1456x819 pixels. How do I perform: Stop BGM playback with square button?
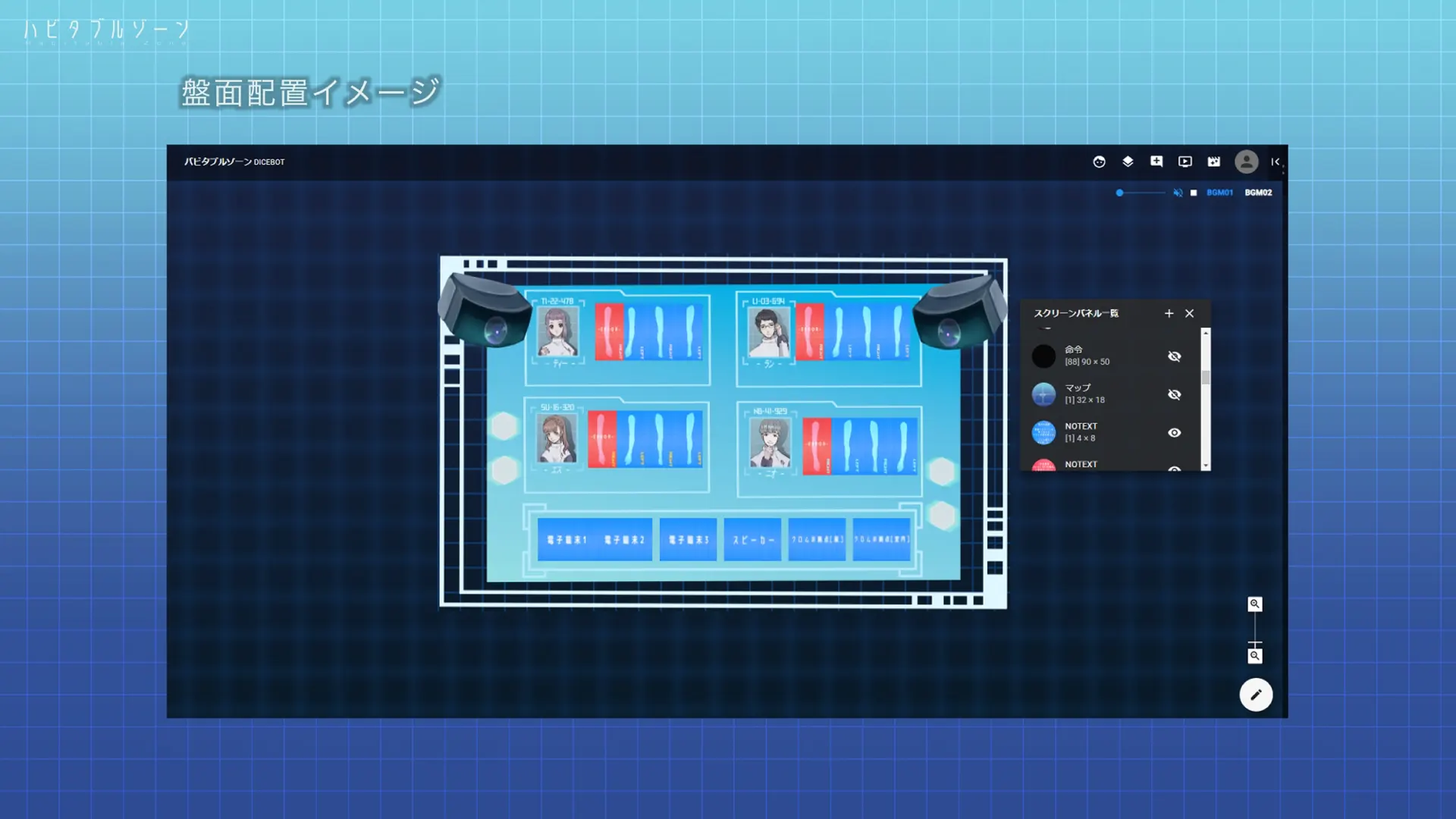[1194, 193]
